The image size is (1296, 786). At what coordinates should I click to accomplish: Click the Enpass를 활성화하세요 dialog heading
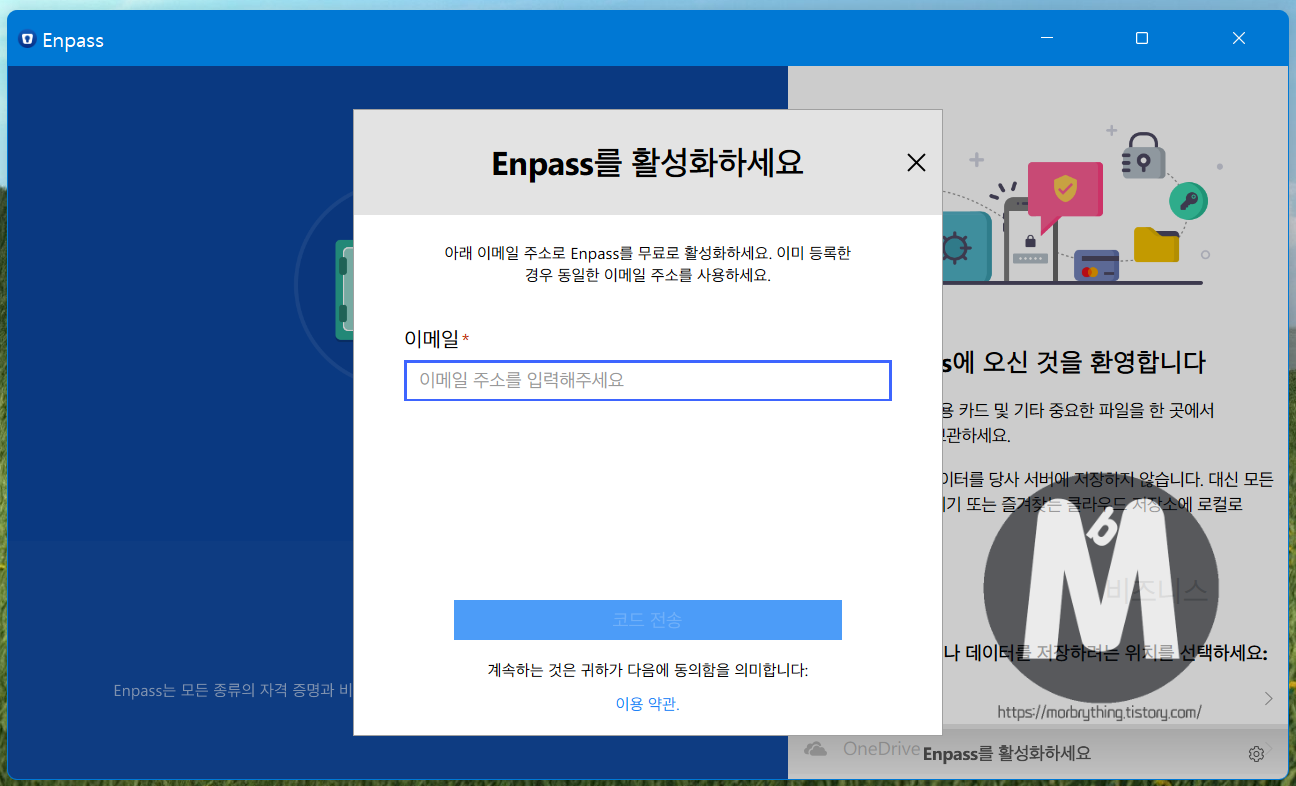pyautogui.click(x=647, y=163)
